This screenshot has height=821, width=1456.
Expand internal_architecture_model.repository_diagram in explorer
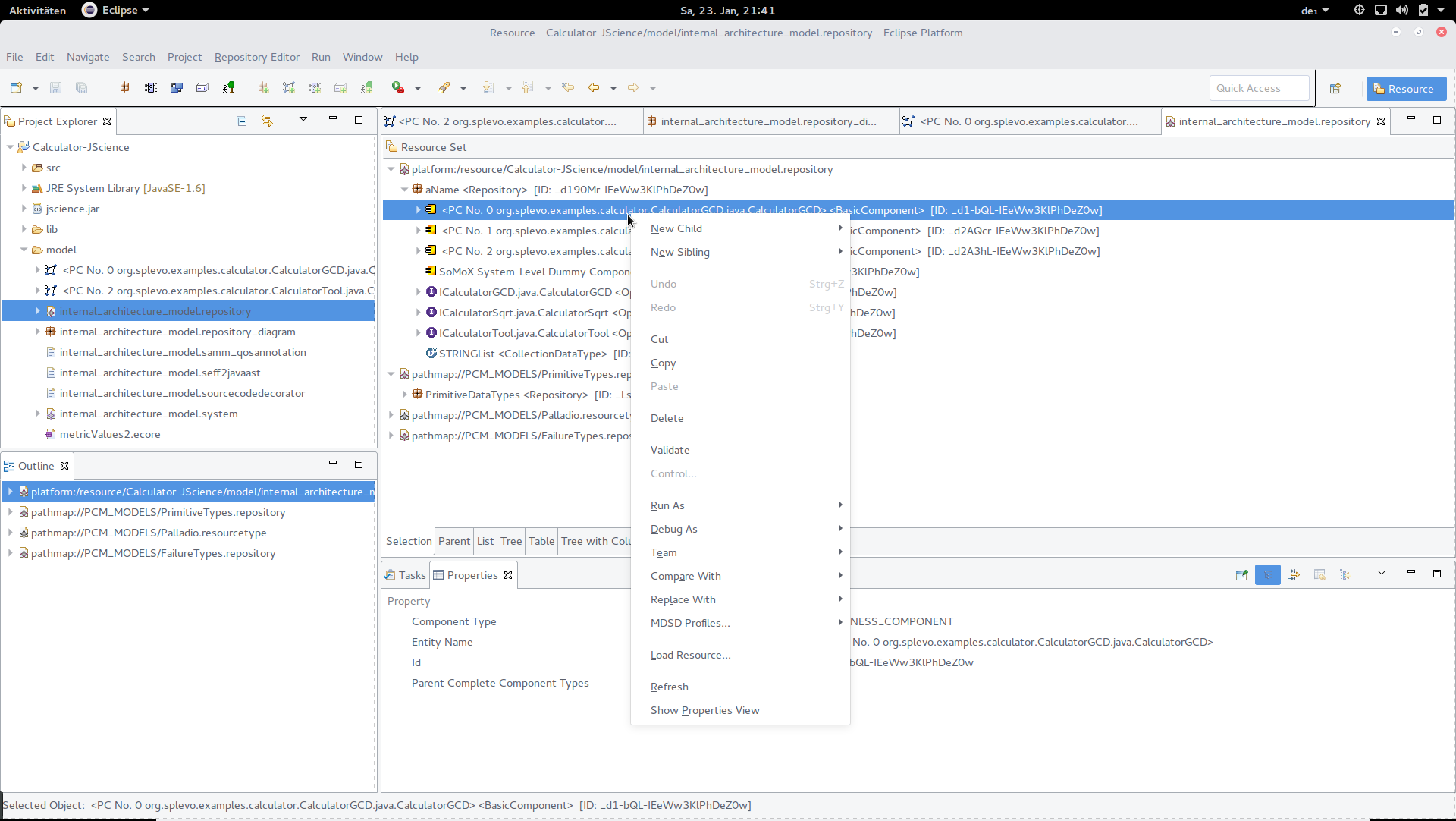click(x=37, y=332)
